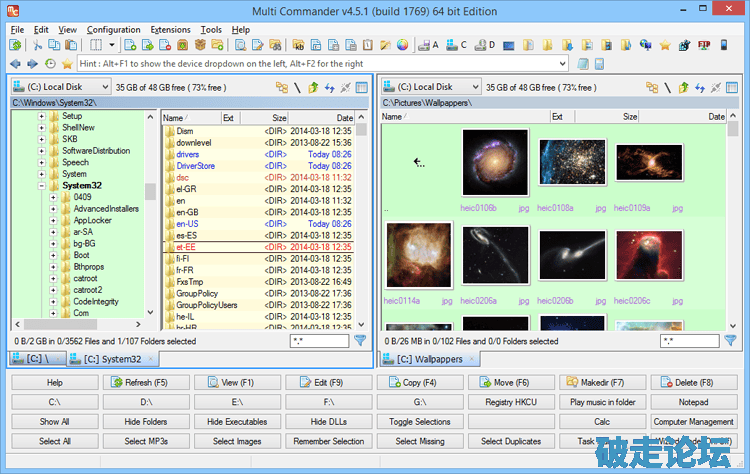
Task: Collapse the System32 tree node
Action: pos(41,186)
